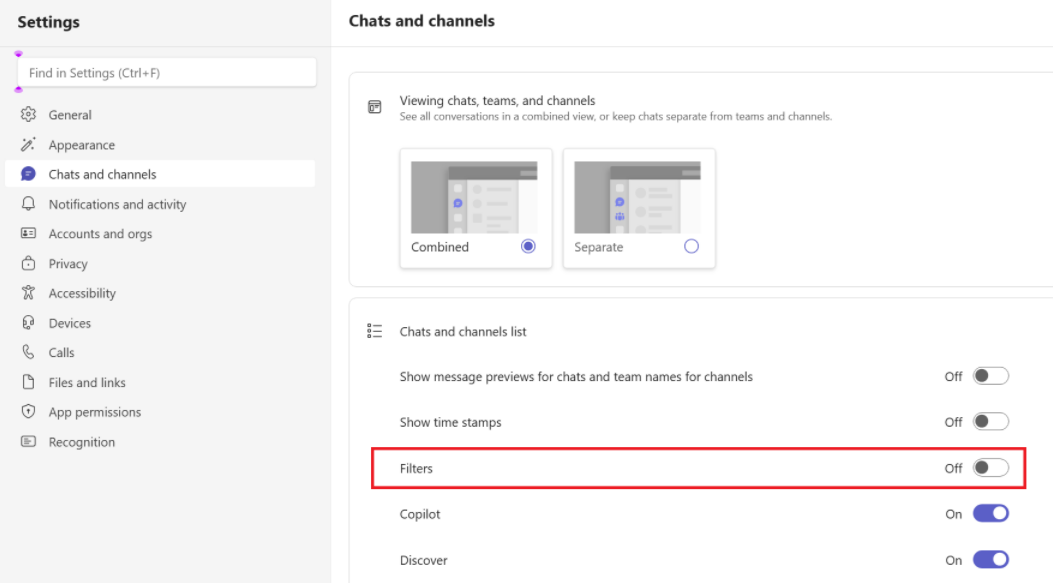This screenshot has height=583, width=1053.
Task: Click the App permissions shield icon
Action: (28, 412)
